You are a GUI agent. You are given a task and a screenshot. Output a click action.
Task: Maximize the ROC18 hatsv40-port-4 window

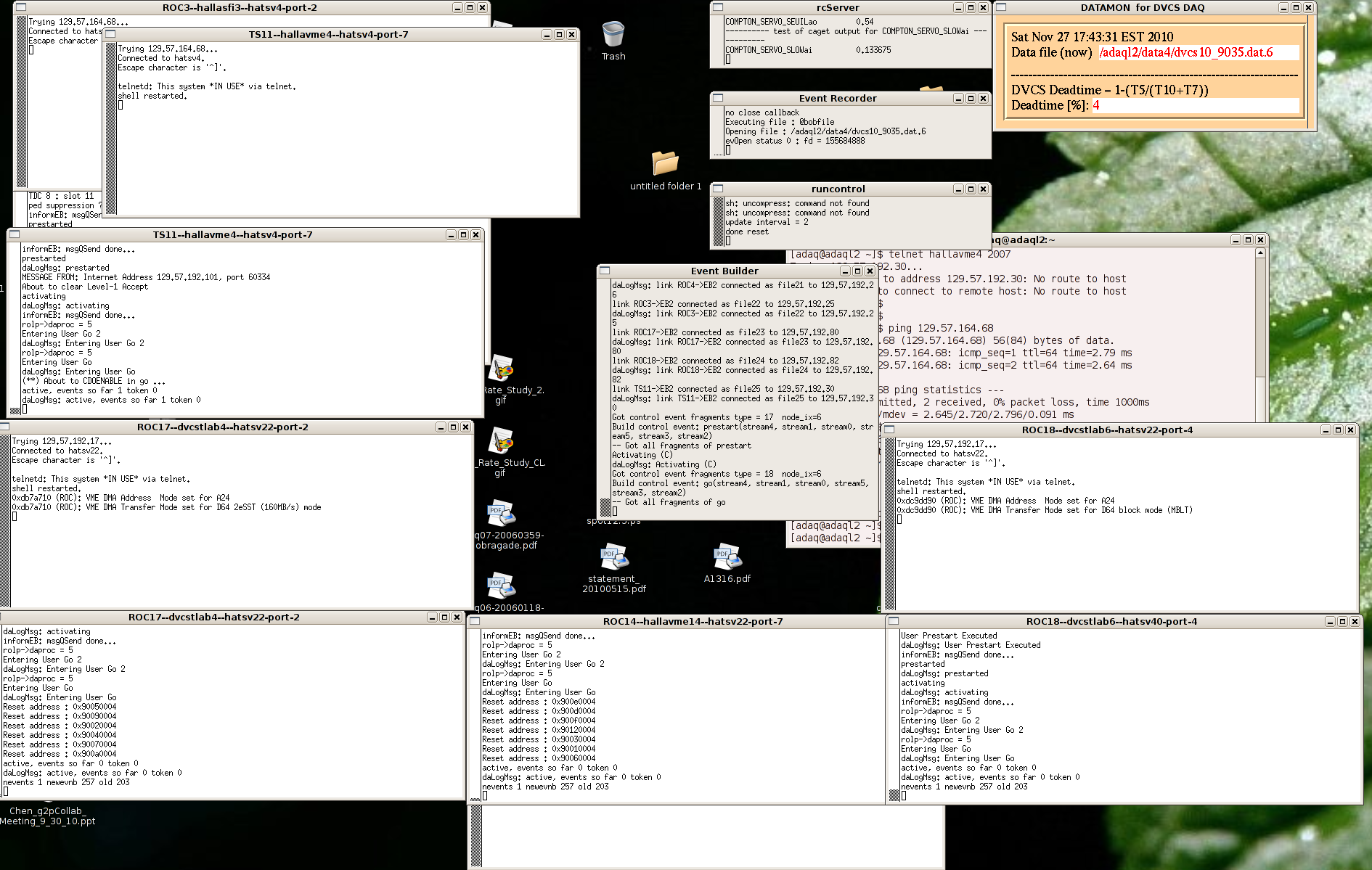tap(1342, 621)
